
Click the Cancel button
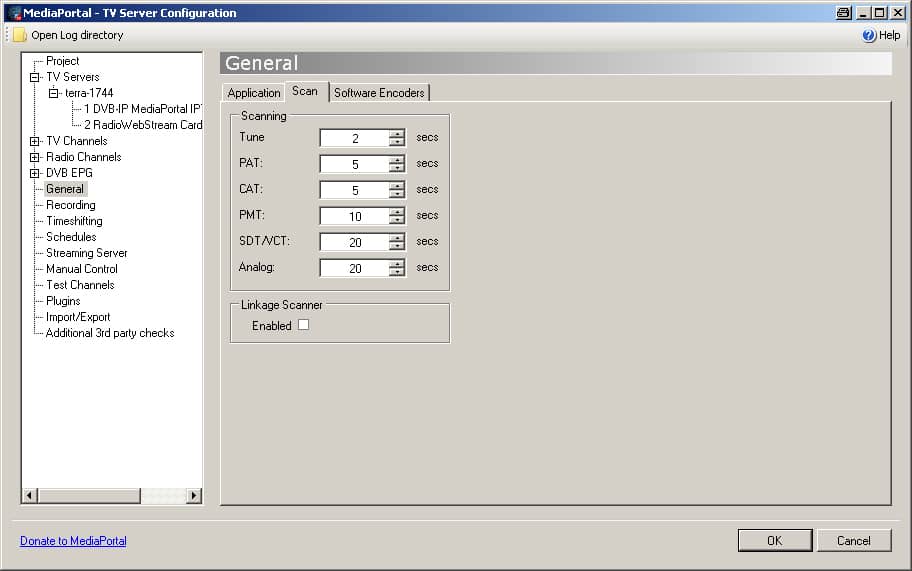tap(853, 541)
